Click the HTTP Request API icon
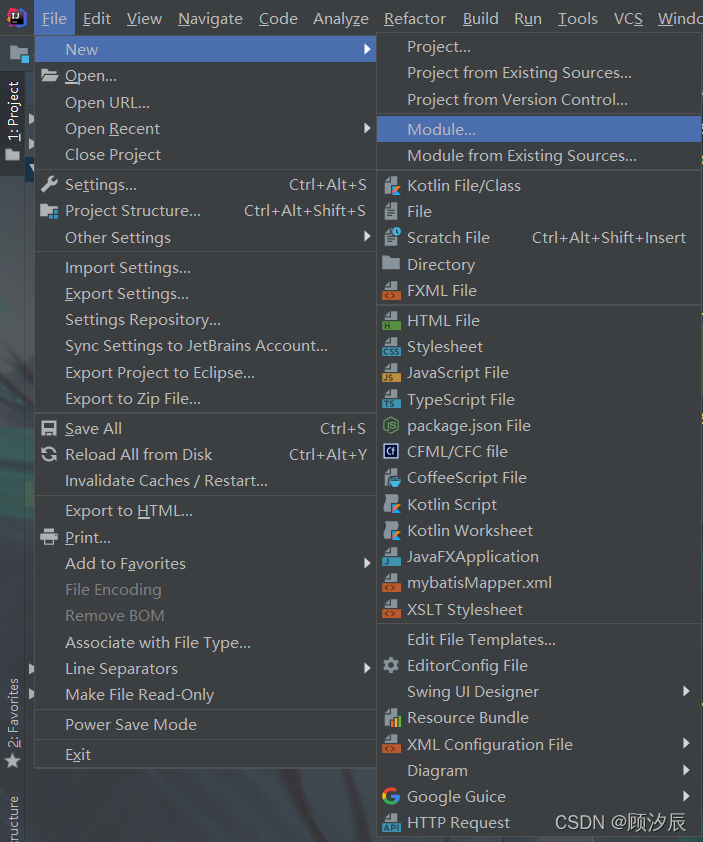703x842 pixels. tap(392, 823)
